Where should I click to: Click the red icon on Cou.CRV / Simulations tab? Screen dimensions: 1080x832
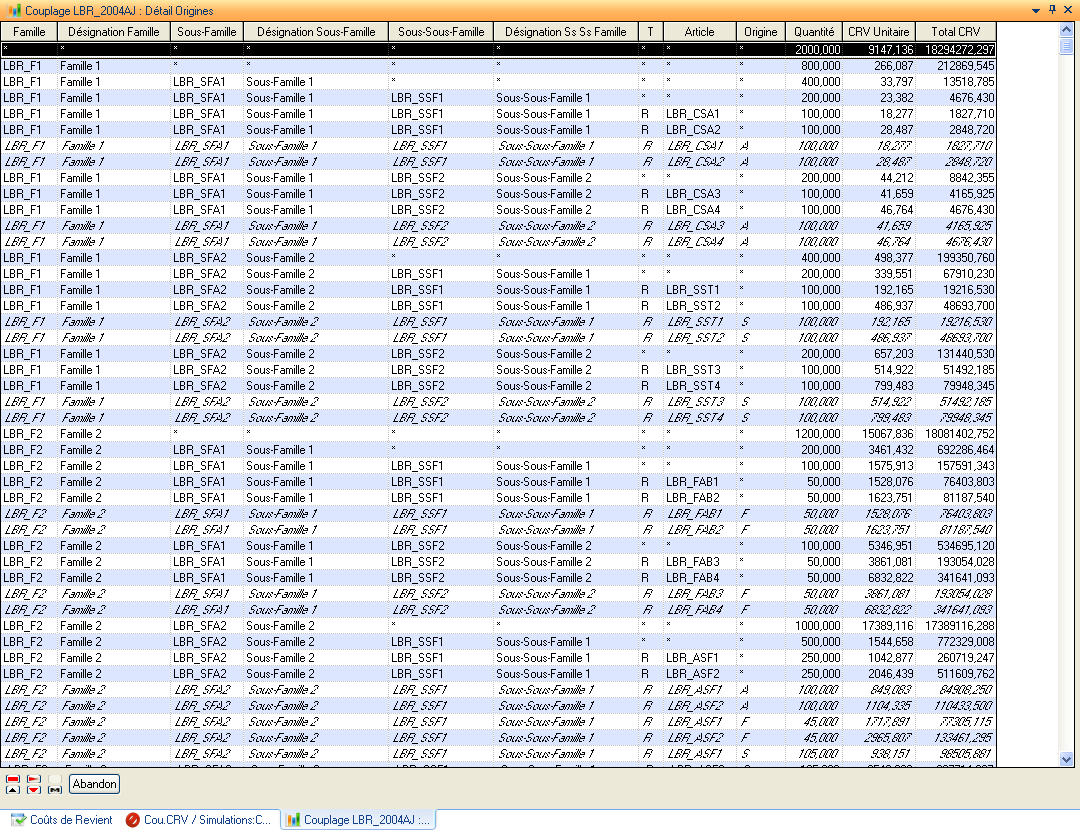click(x=133, y=820)
